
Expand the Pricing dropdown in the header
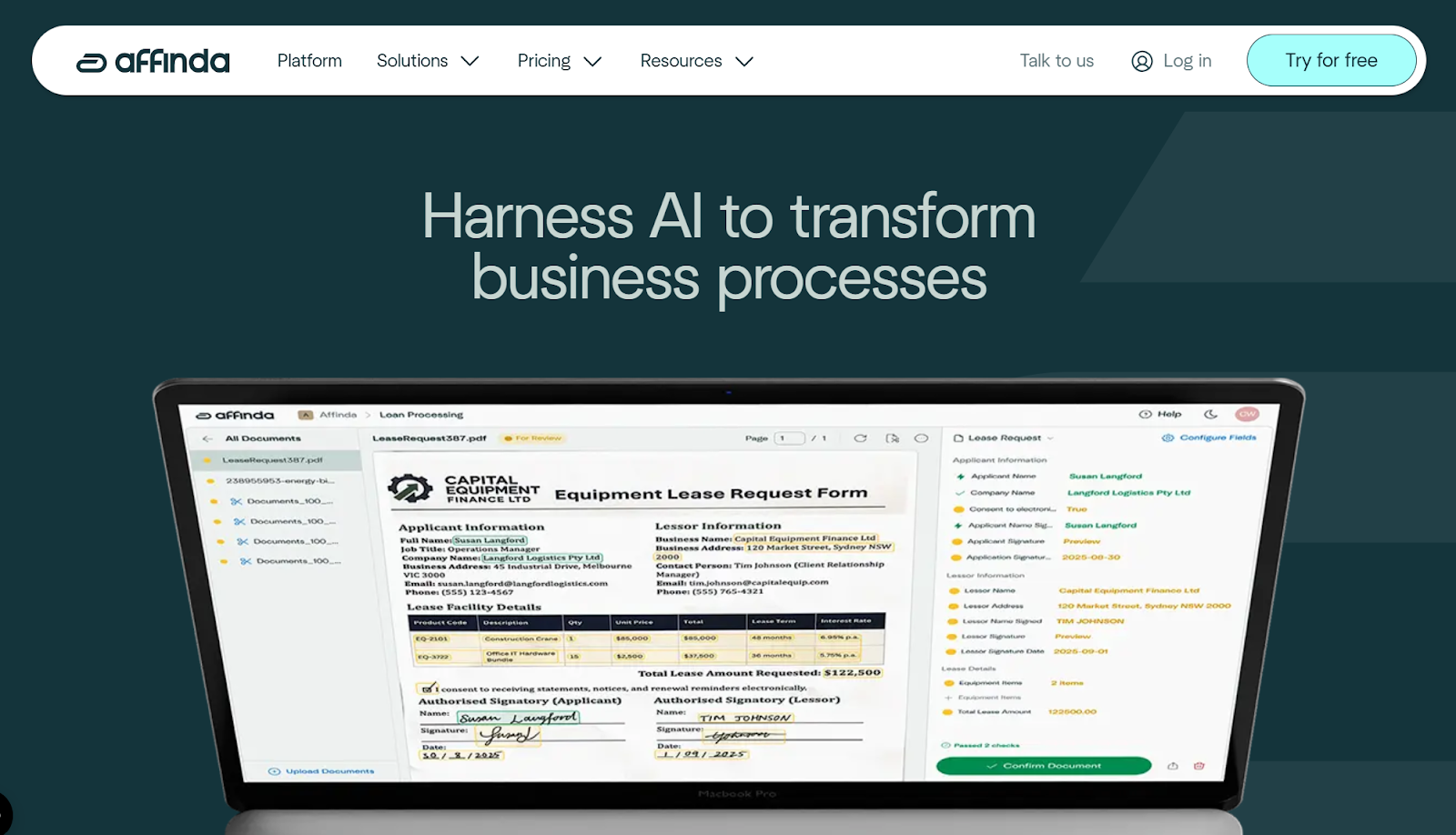(560, 61)
